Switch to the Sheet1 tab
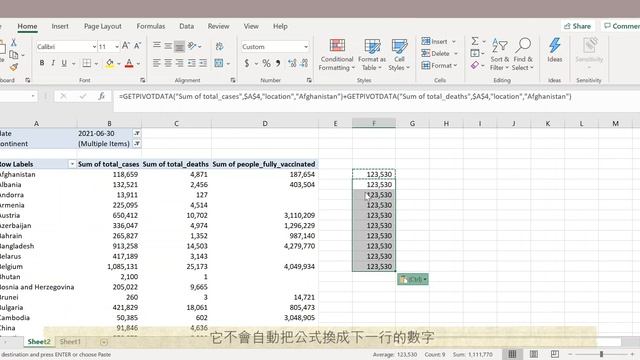The height and width of the screenshot is (360, 640). 70,342
